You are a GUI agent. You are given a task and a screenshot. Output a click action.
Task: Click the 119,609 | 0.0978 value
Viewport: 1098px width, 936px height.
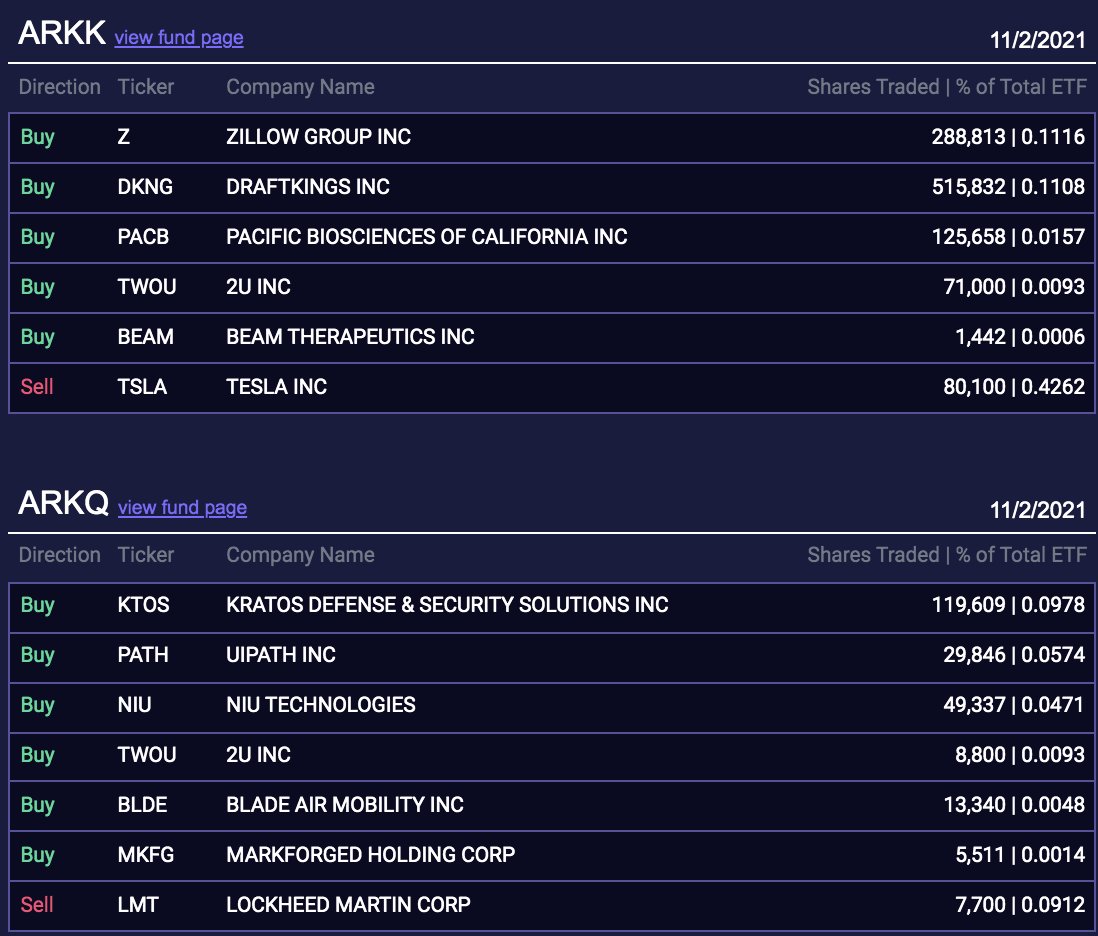point(1008,605)
